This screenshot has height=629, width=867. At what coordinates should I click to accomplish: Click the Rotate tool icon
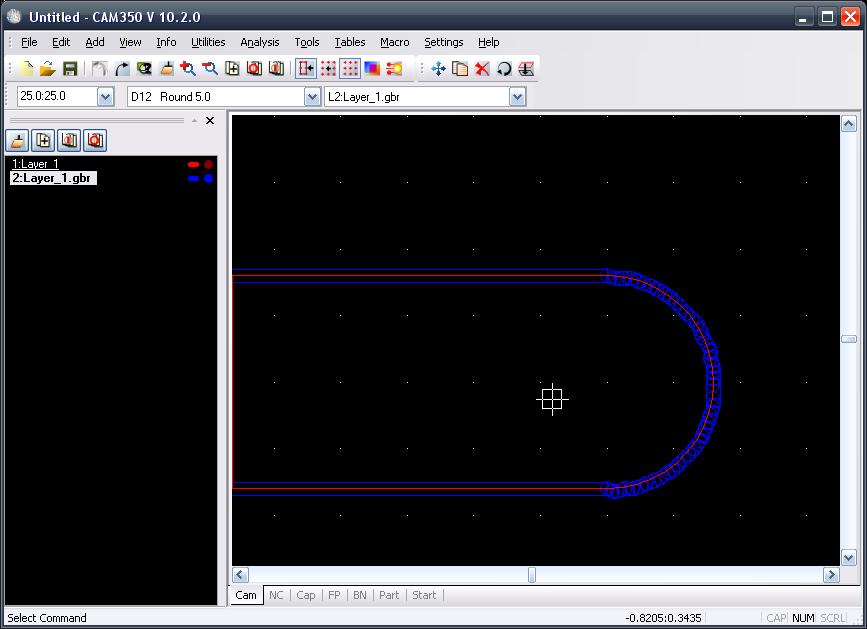click(504, 69)
